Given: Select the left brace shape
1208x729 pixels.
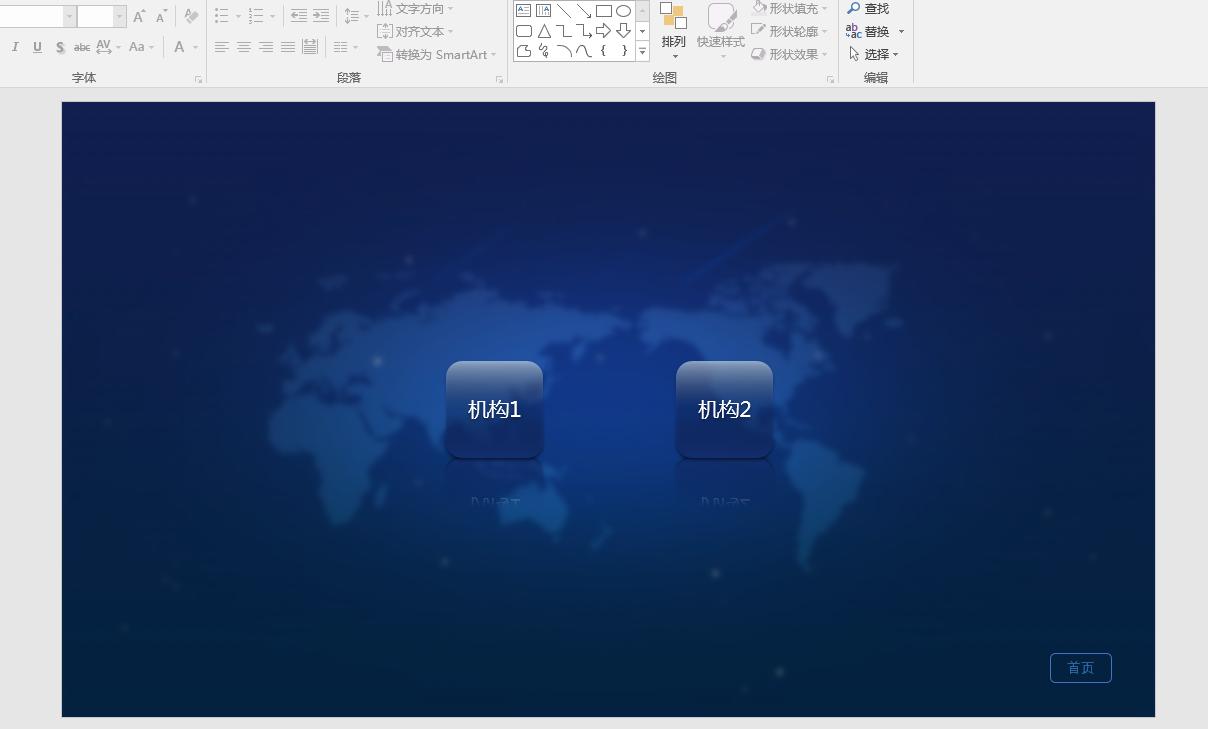Looking at the screenshot, I should (604, 51).
